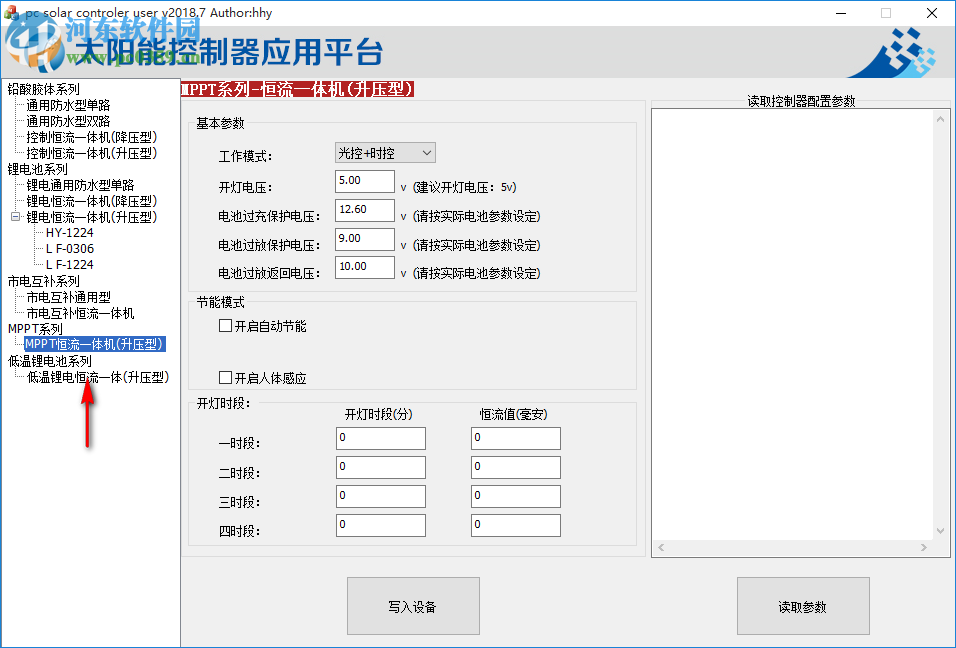956x648 pixels.
Task: Click the 三时段 恒流值(毫安) field
Action: tap(516, 496)
